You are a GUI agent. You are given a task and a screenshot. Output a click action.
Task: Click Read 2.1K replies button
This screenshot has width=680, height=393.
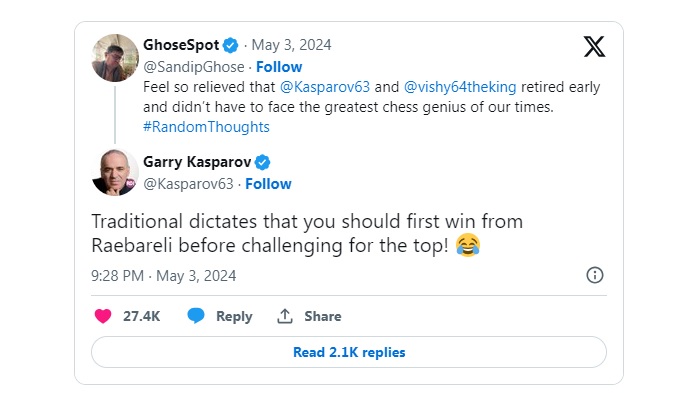pos(349,352)
